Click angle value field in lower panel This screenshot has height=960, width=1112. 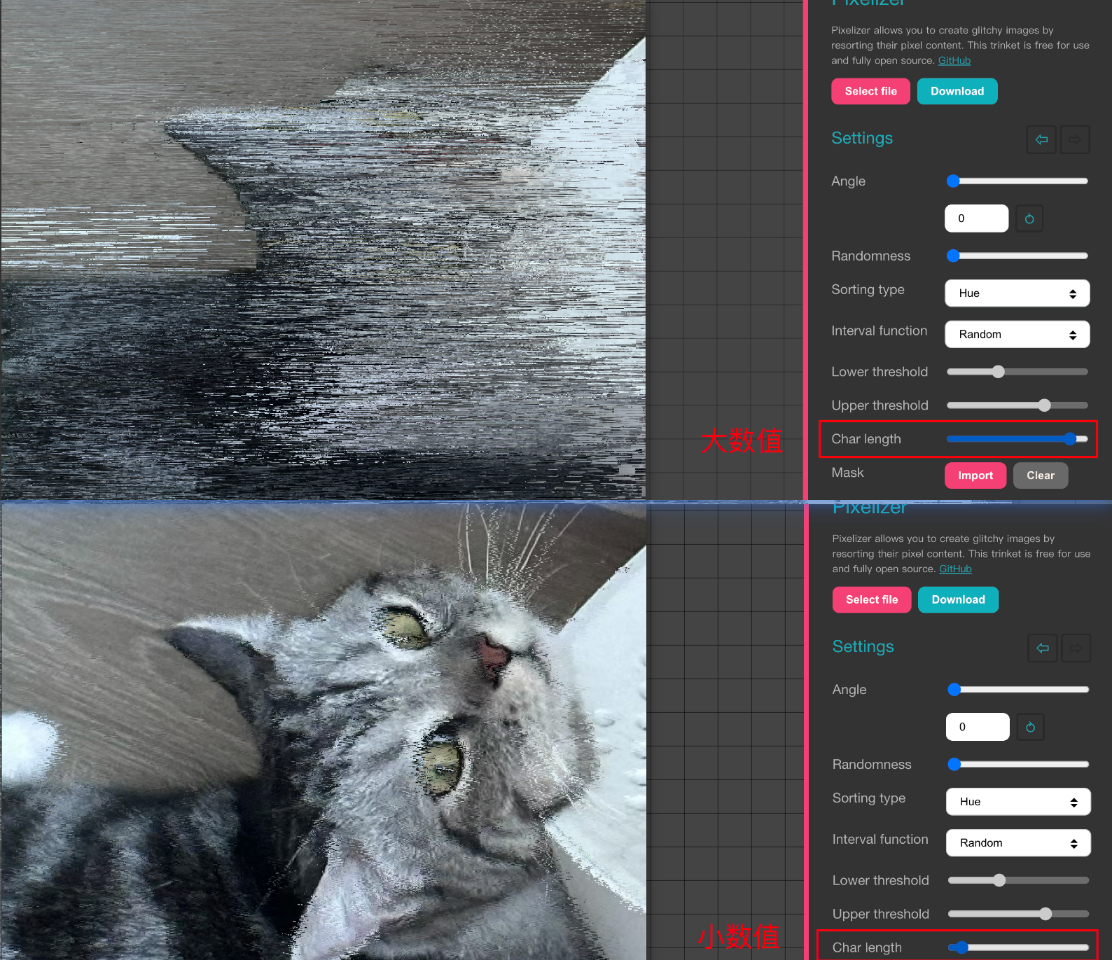click(977, 727)
